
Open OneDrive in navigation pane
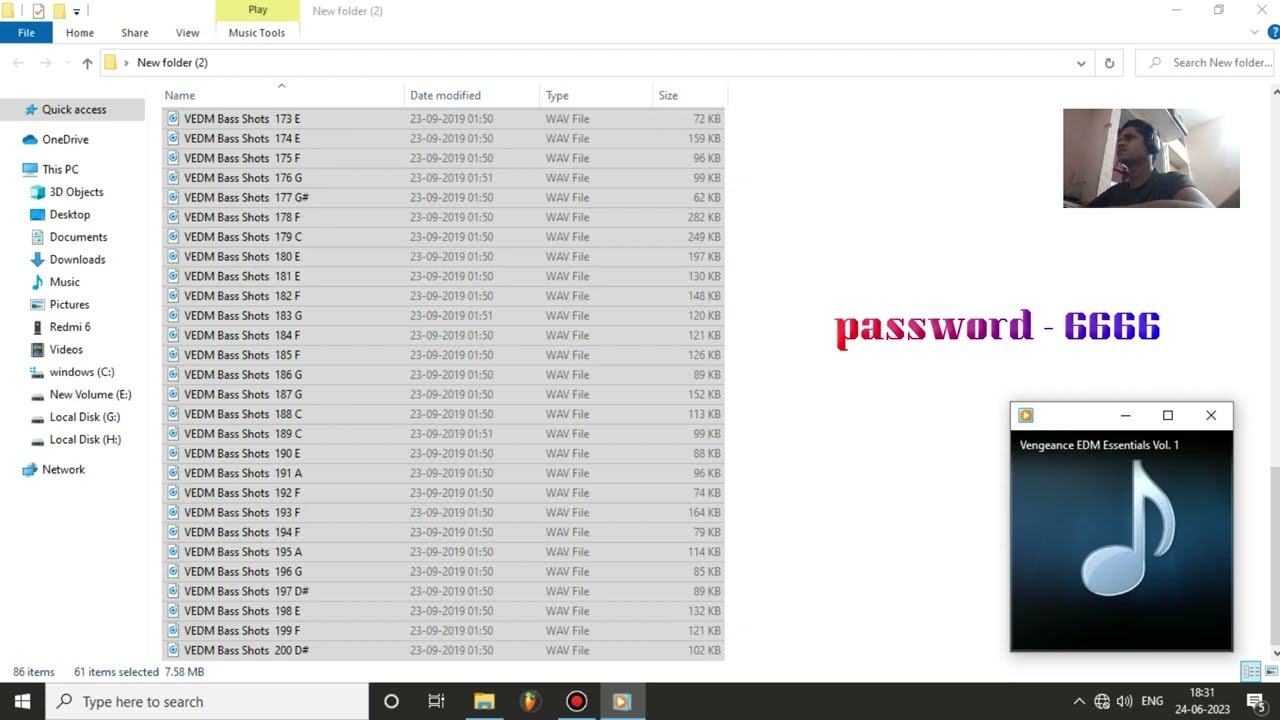pos(65,140)
